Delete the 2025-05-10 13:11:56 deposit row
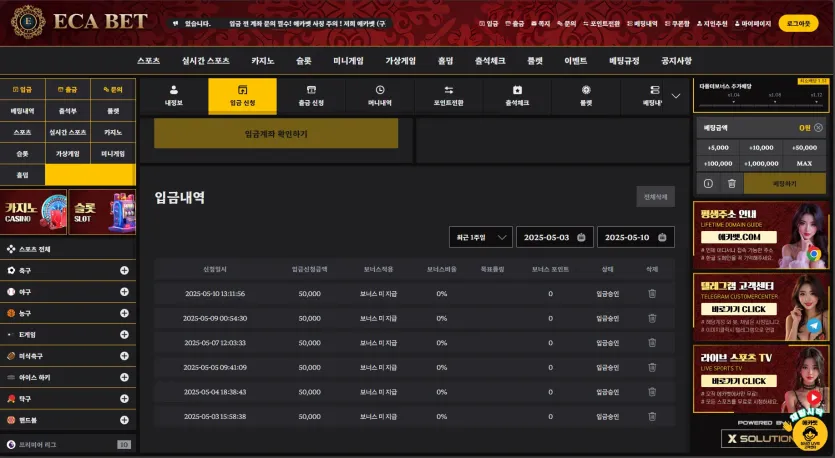This screenshot has height=458, width=835. tap(652, 293)
